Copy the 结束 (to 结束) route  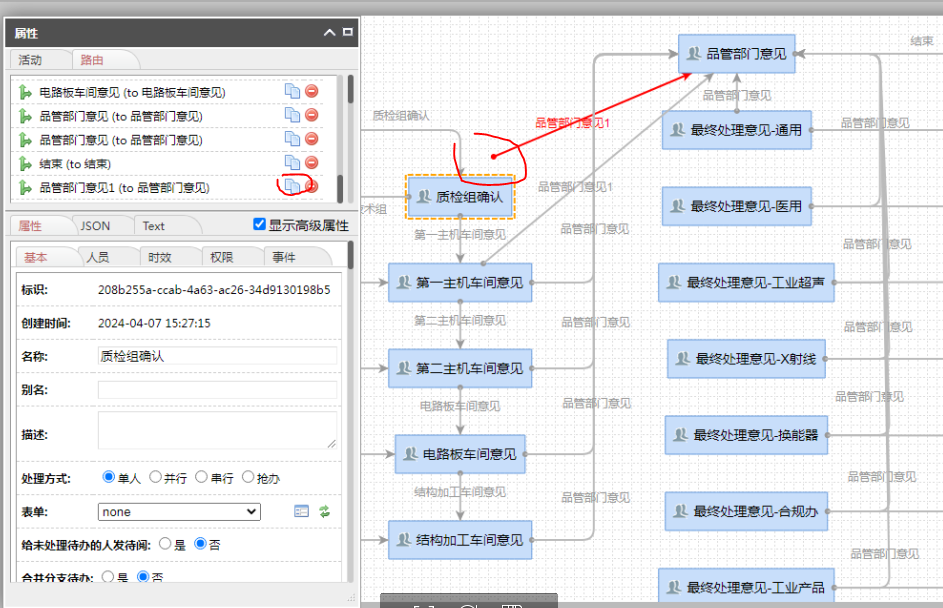292,162
